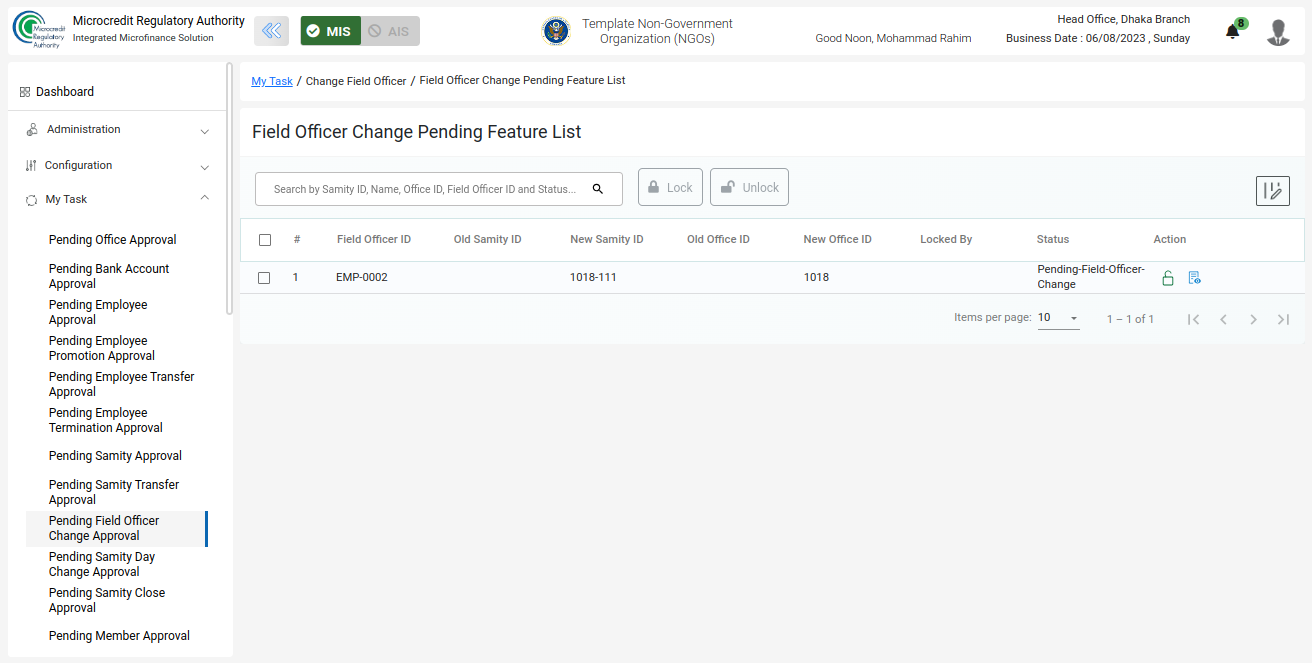The height and width of the screenshot is (663, 1312).
Task: Click the Status column header
Action: coord(1053,240)
